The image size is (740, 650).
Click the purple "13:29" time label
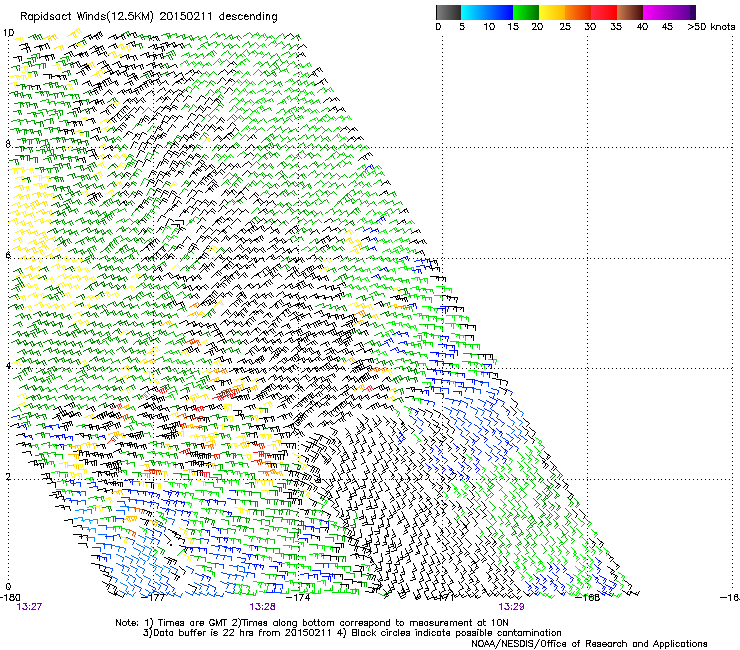point(512,607)
